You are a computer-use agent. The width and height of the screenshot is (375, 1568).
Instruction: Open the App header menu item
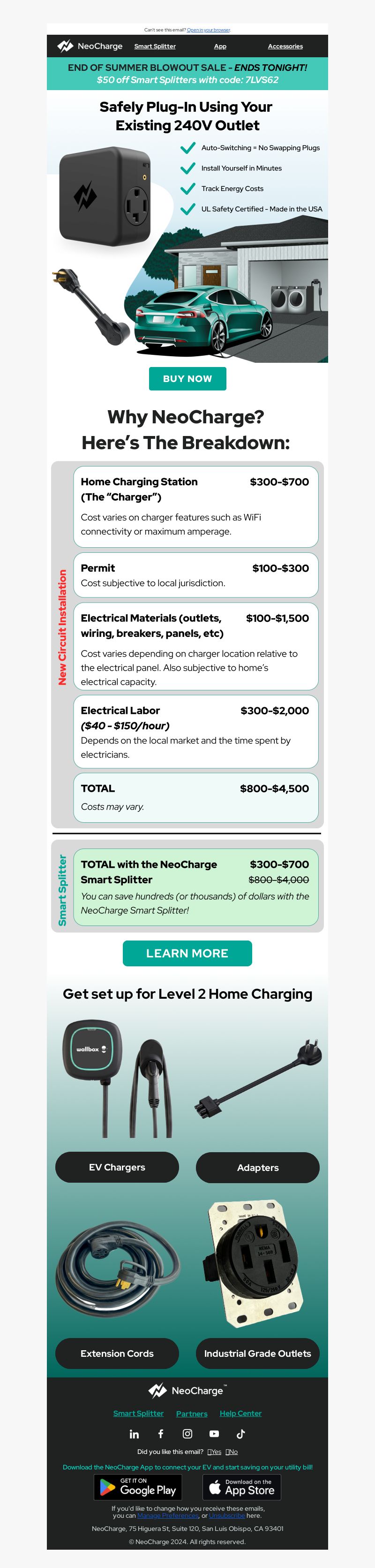tap(220, 46)
